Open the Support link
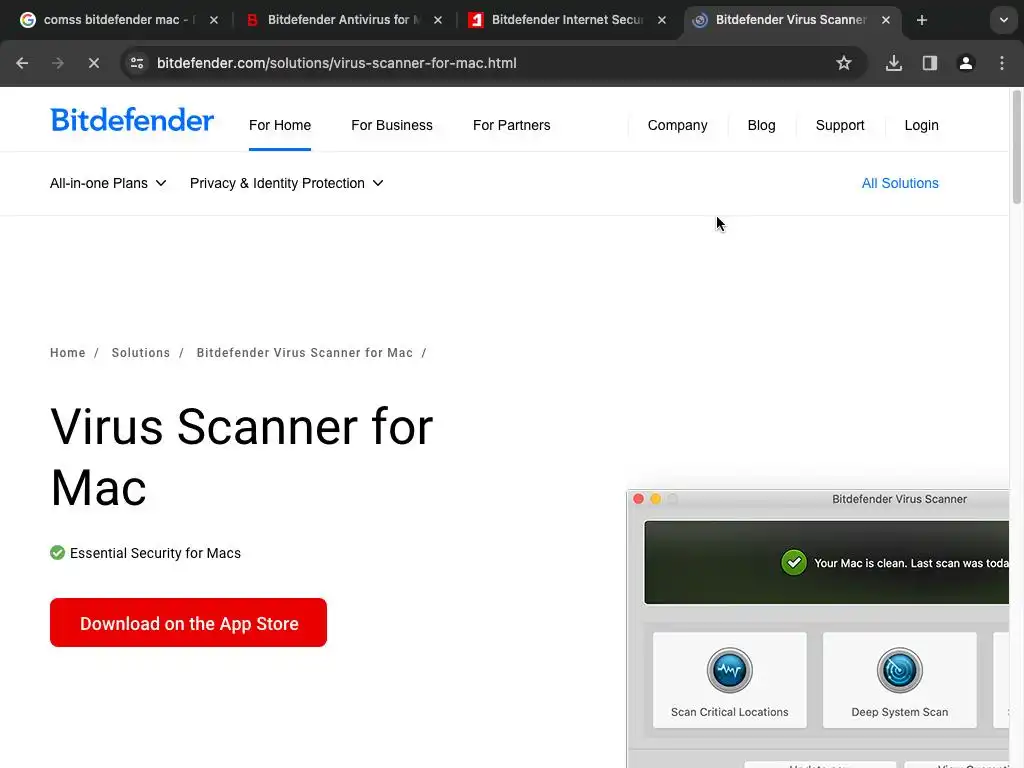The width and height of the screenshot is (1024, 768). tap(840, 125)
